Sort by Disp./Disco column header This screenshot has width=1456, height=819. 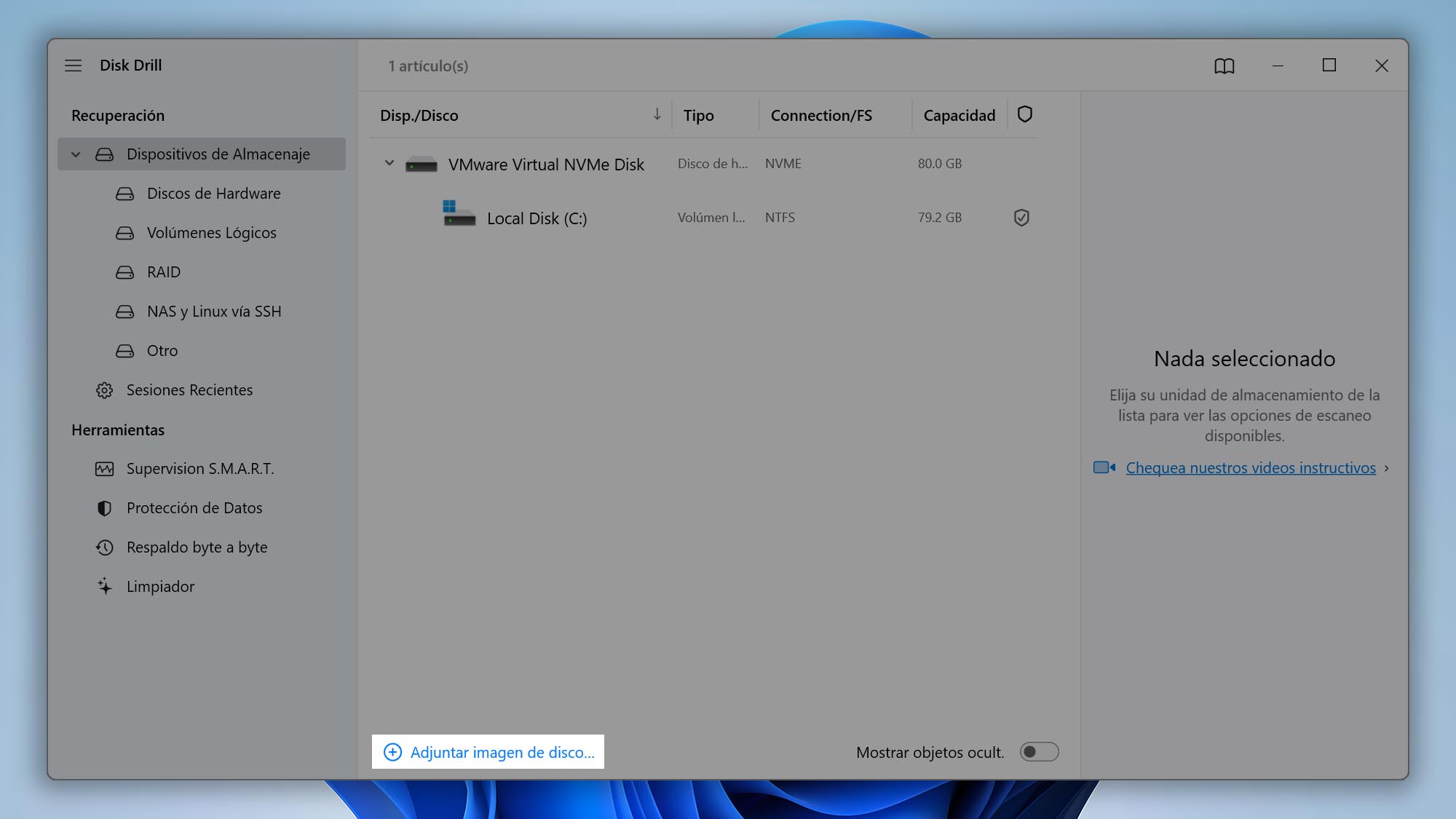tap(419, 116)
